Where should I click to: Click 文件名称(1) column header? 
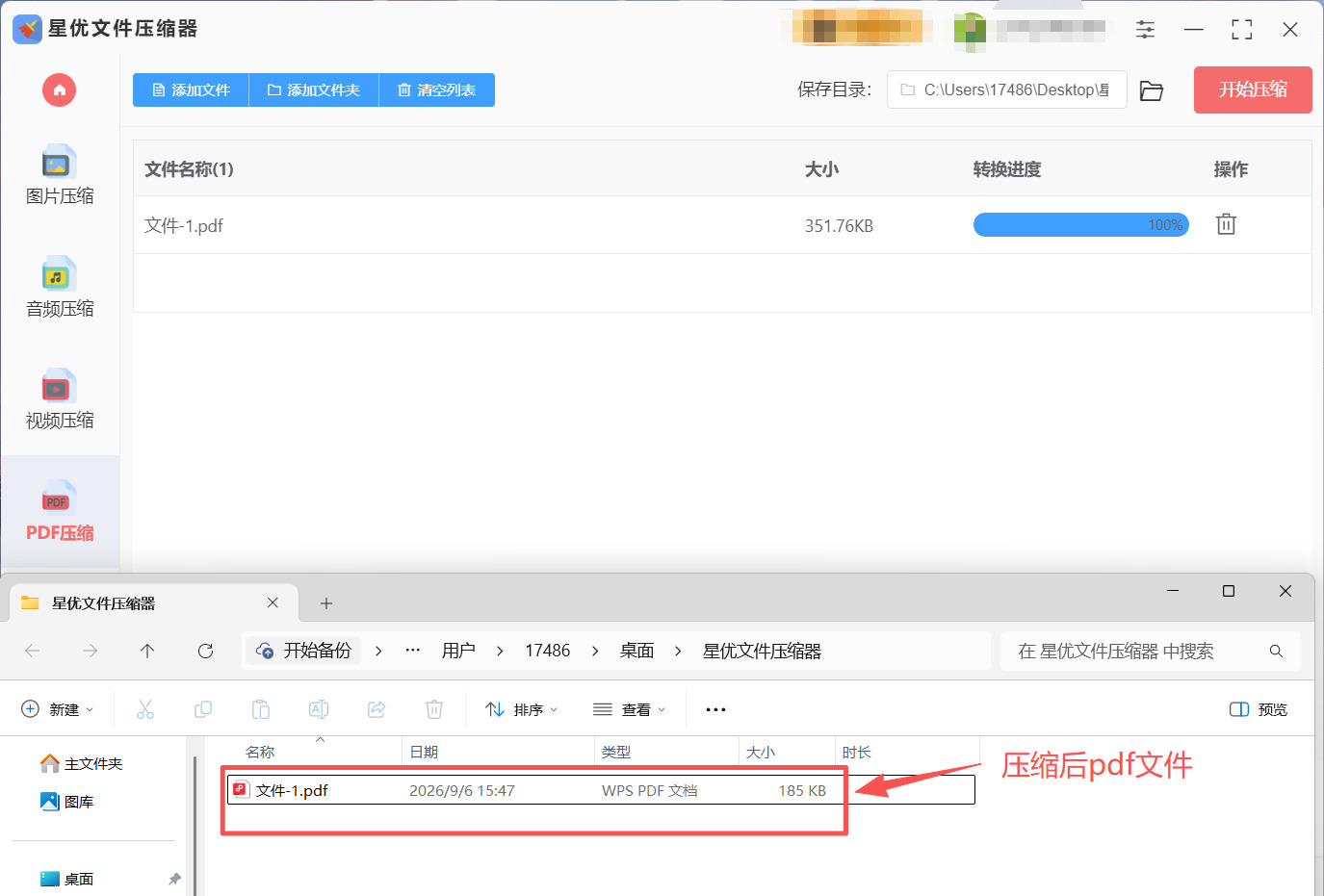click(x=189, y=169)
